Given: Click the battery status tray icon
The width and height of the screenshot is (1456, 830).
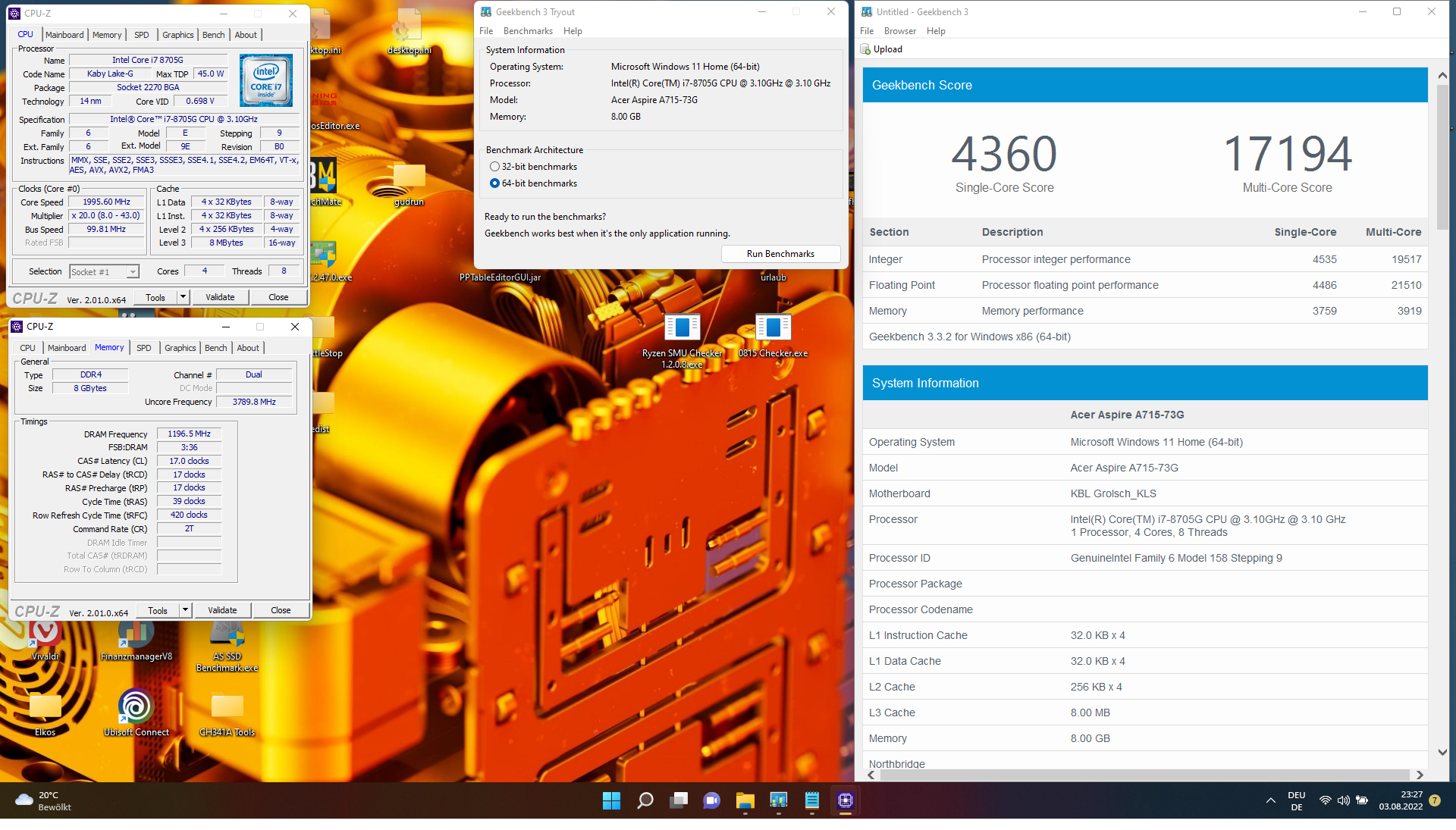Looking at the screenshot, I should click(x=1362, y=800).
